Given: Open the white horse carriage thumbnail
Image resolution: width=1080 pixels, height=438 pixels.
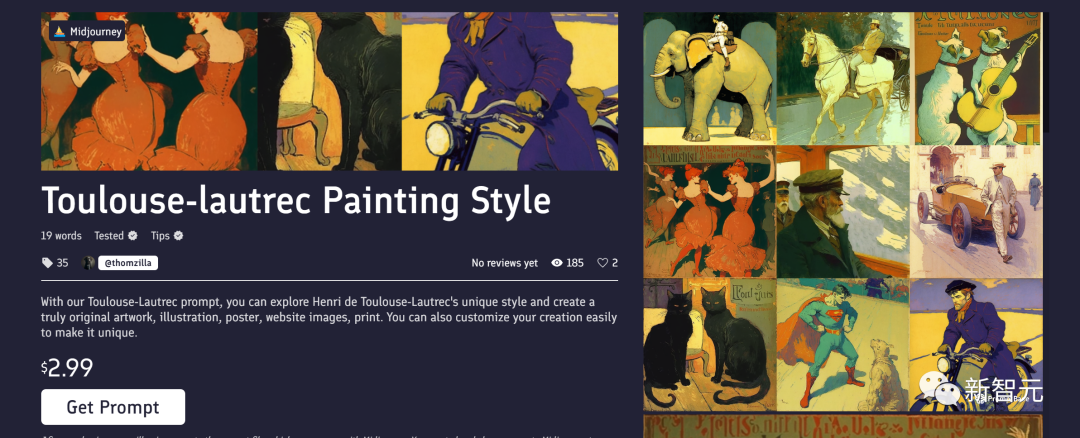Looking at the screenshot, I should point(844,79).
